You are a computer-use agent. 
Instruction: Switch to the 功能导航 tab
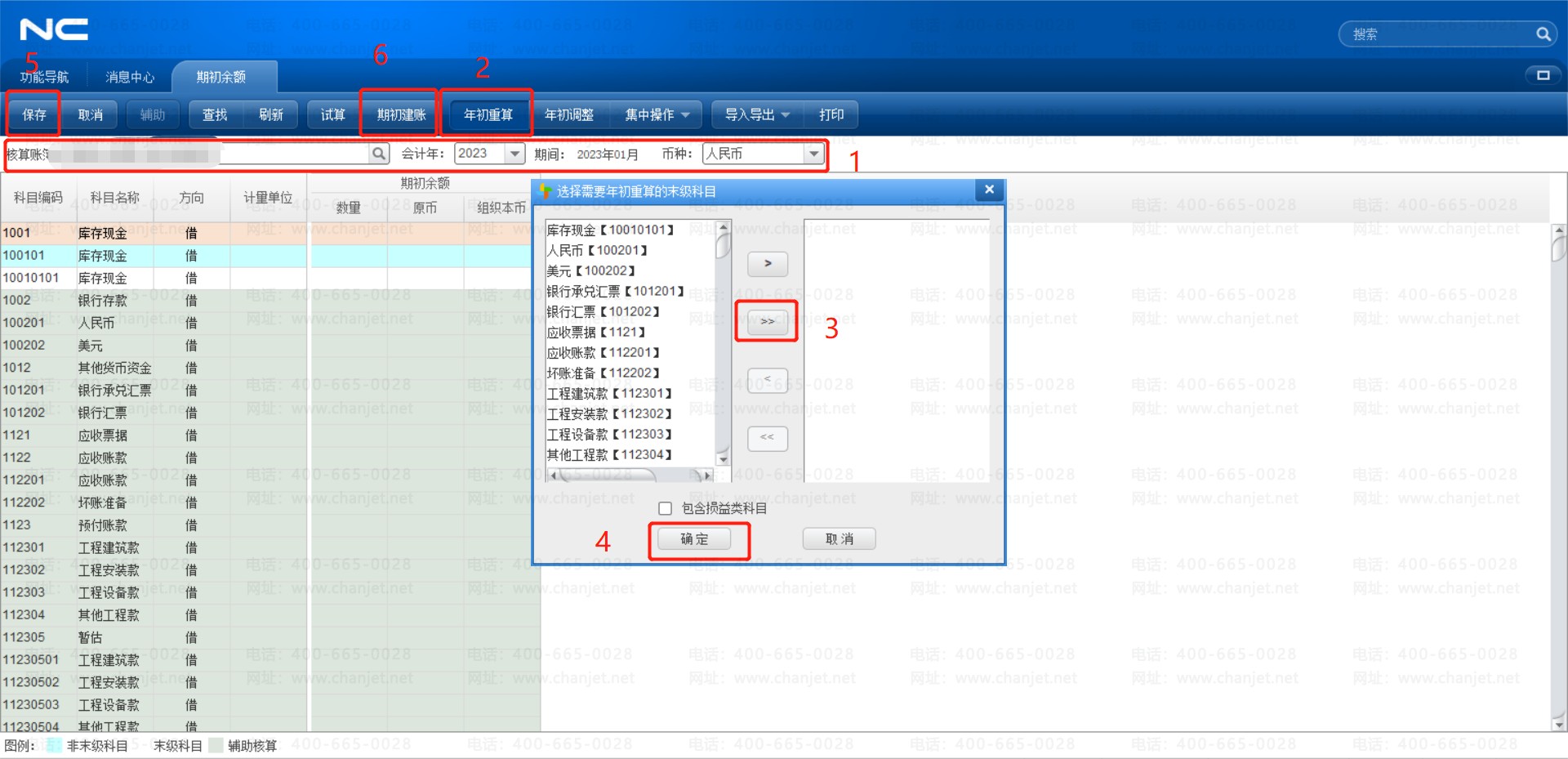[45, 77]
